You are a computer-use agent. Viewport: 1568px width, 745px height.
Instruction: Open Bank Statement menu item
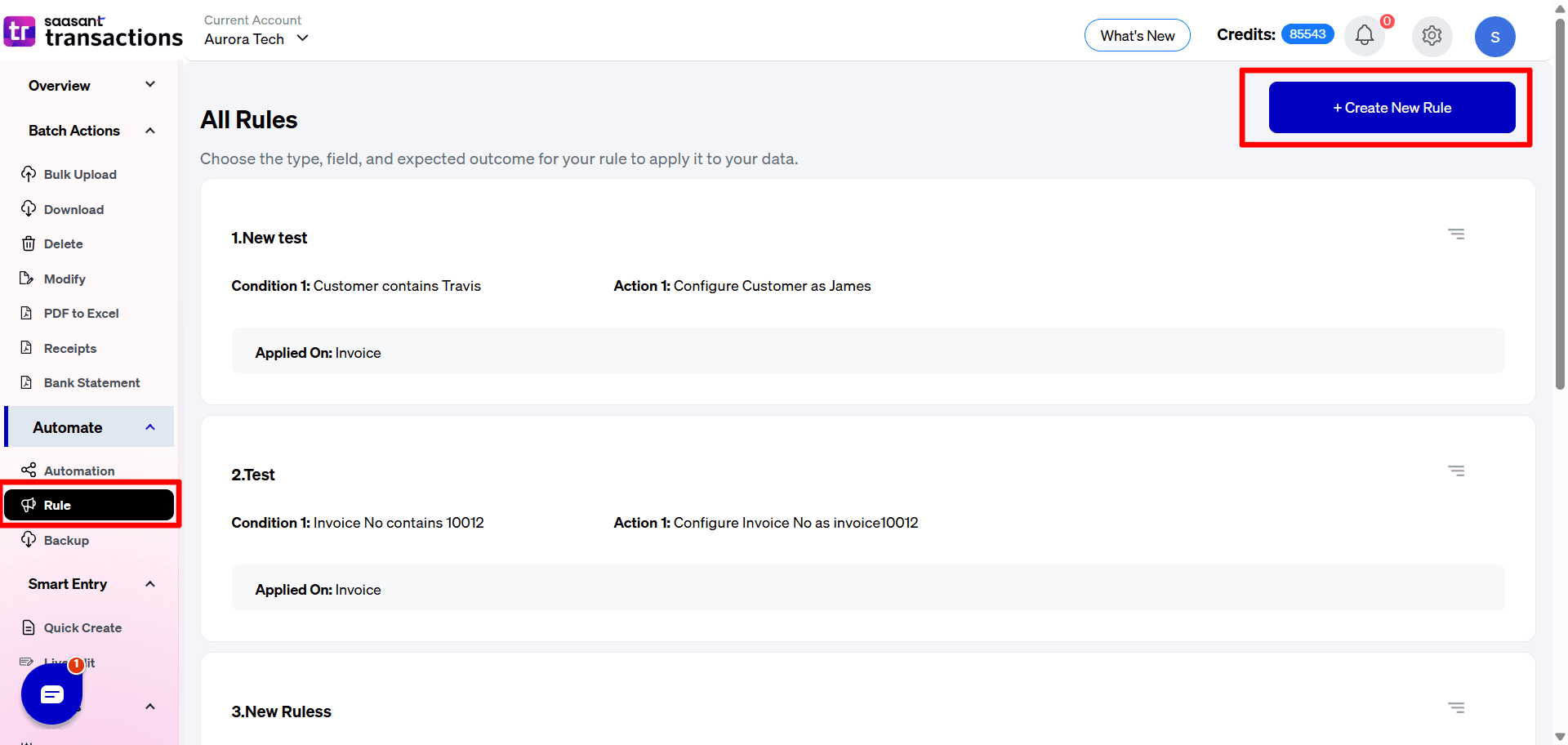(91, 382)
